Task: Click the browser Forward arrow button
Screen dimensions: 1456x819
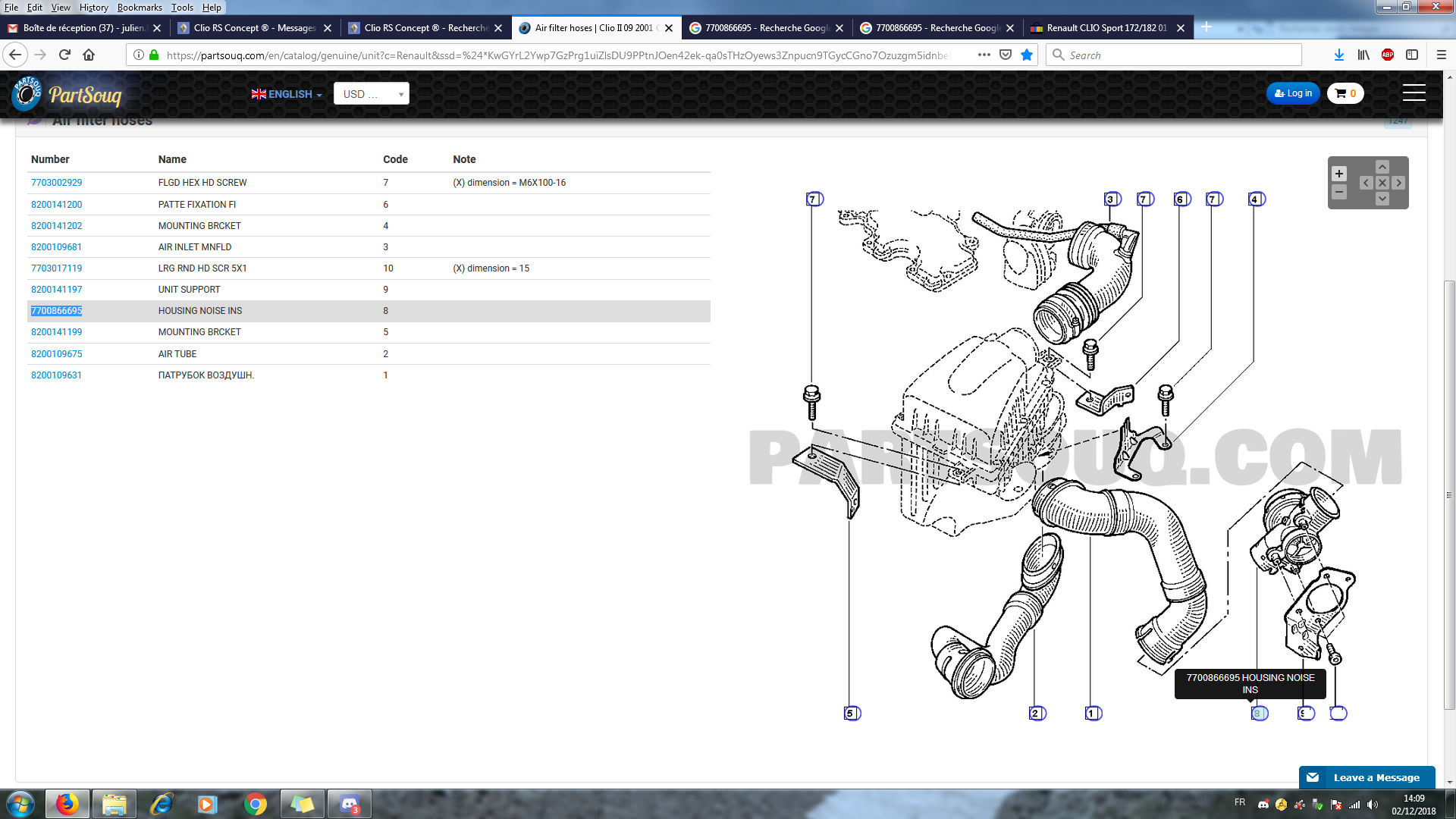Action: click(40, 55)
